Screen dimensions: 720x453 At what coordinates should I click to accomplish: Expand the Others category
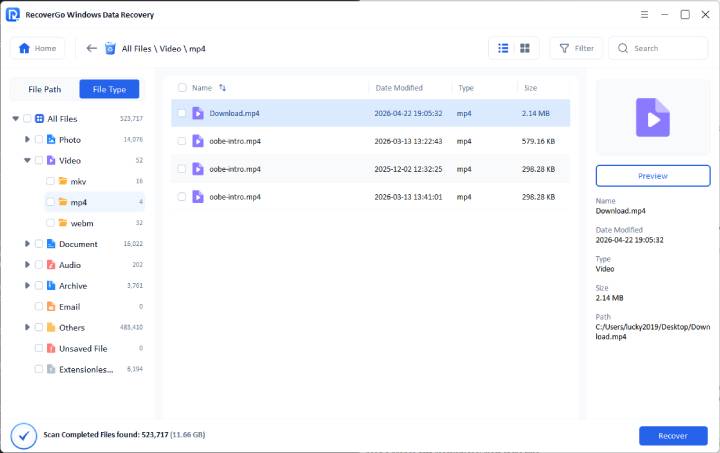tap(27, 327)
